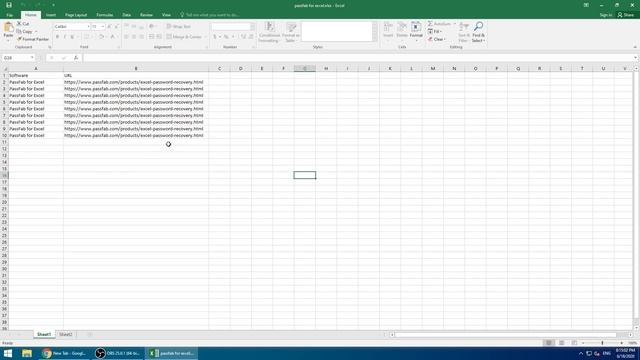640x360 pixels.
Task: Add a new sheet with plus button
Action: pos(89,335)
